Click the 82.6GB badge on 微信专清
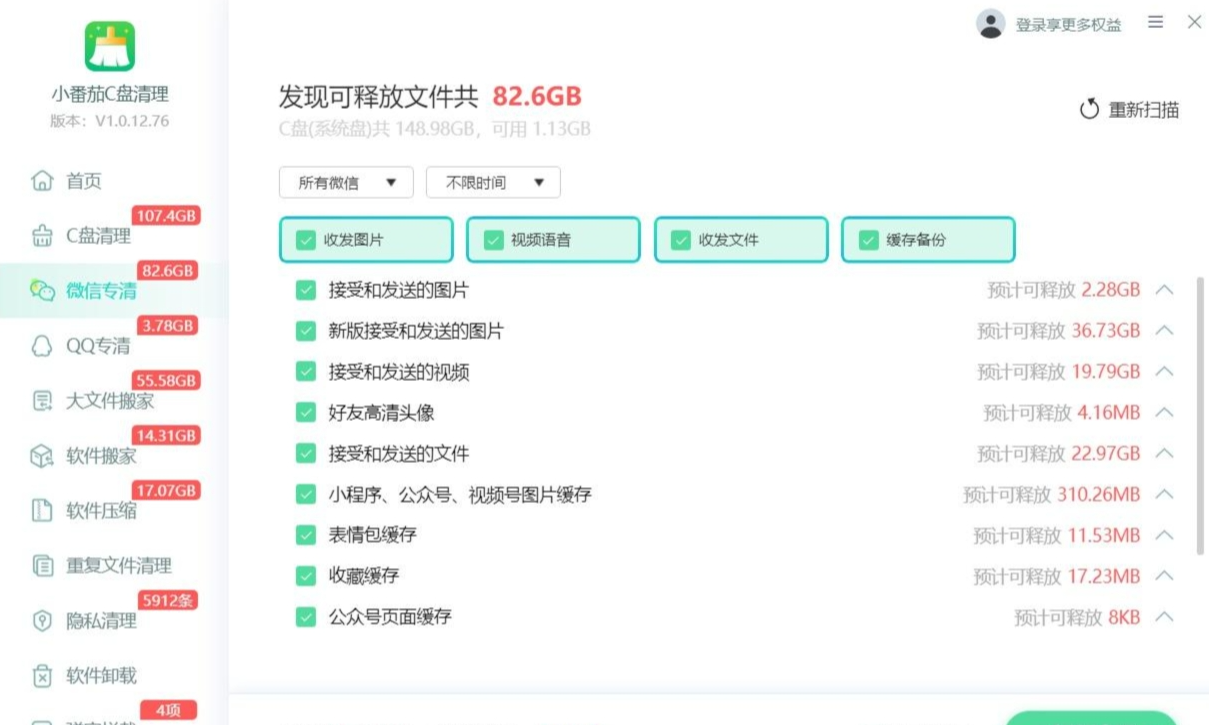The width and height of the screenshot is (1209, 725). 169,271
